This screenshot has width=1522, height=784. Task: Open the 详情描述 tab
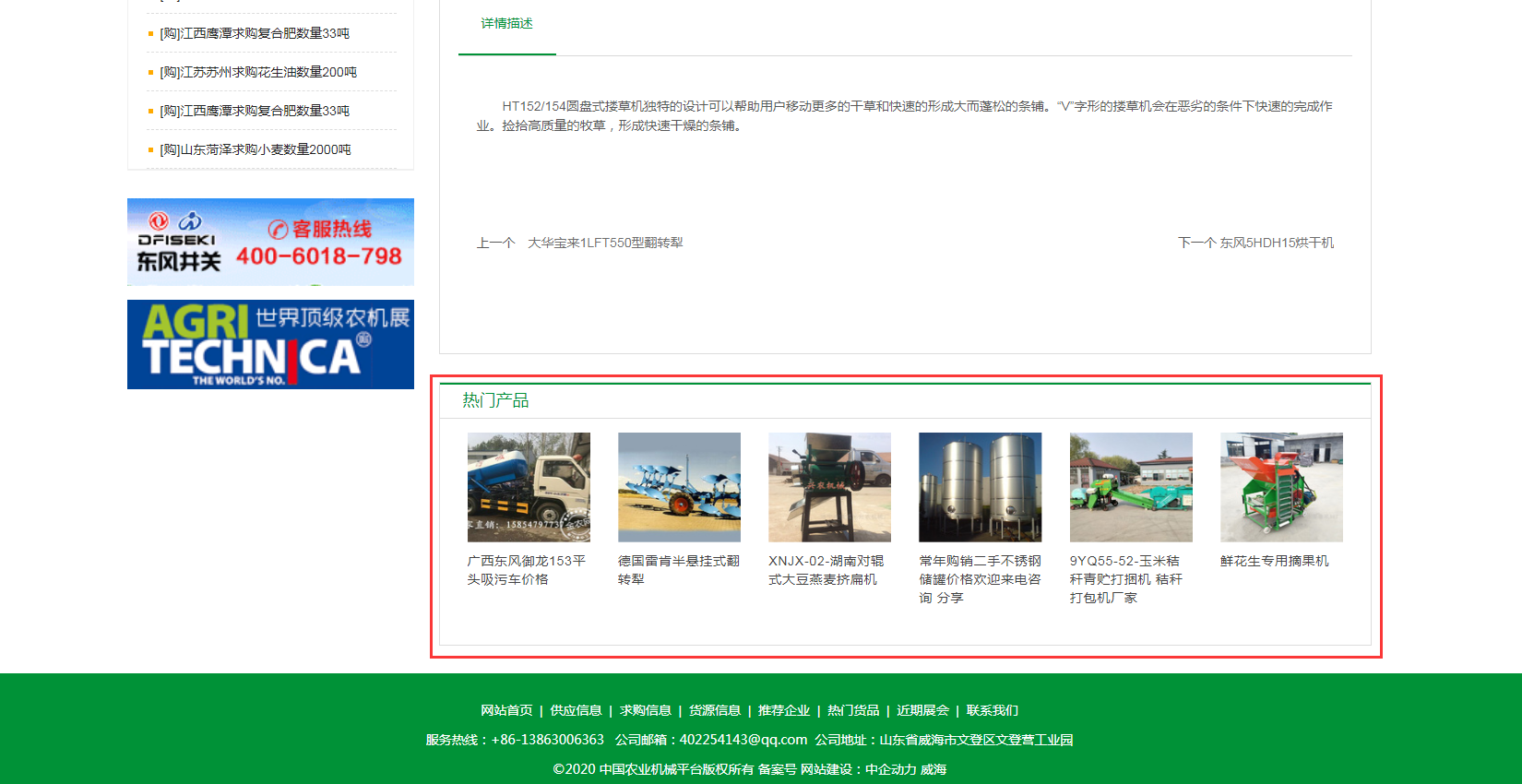(x=506, y=24)
